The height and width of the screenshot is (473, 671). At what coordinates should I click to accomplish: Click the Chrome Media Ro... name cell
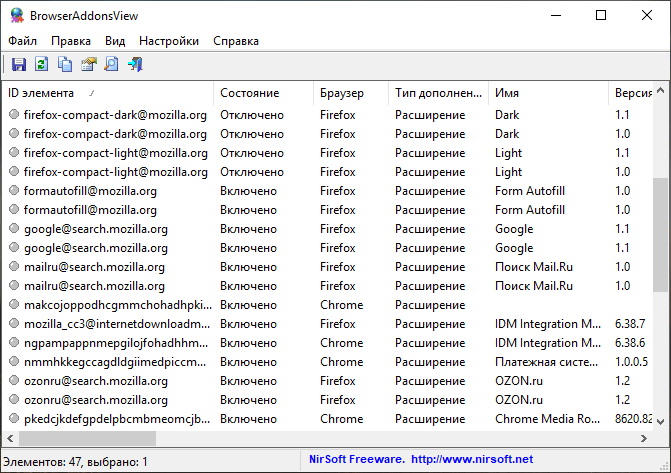point(547,419)
